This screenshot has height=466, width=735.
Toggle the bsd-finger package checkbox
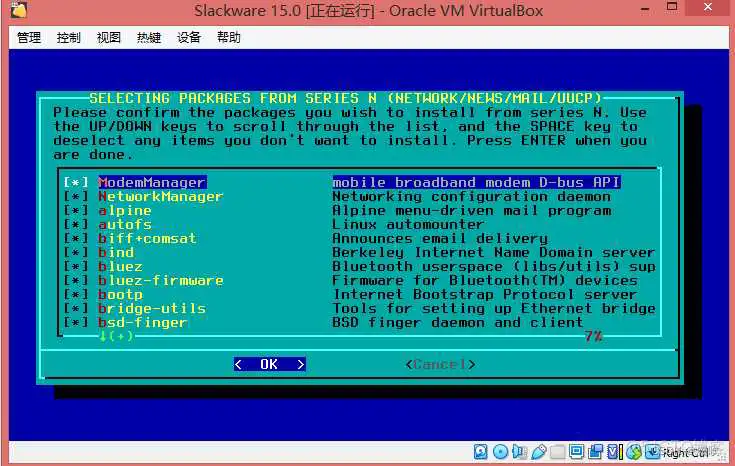click(76, 323)
